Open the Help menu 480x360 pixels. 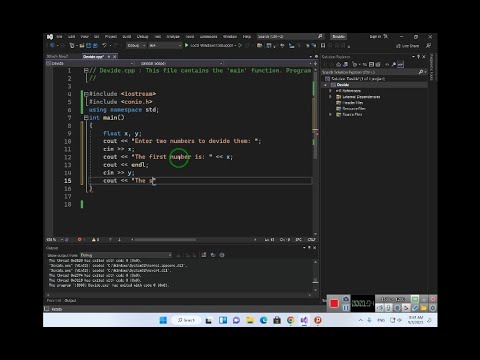[x=247, y=36]
